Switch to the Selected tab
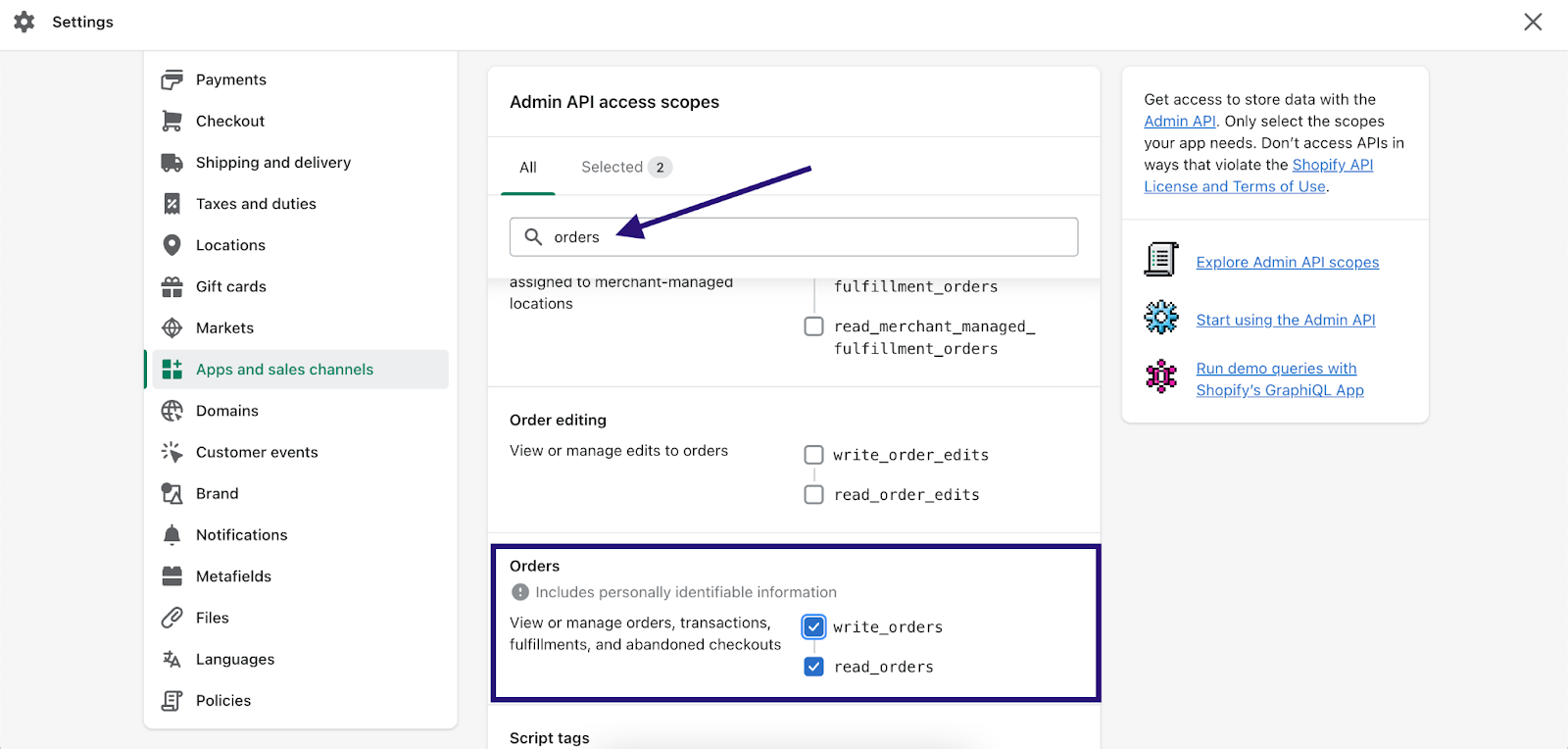 click(624, 168)
